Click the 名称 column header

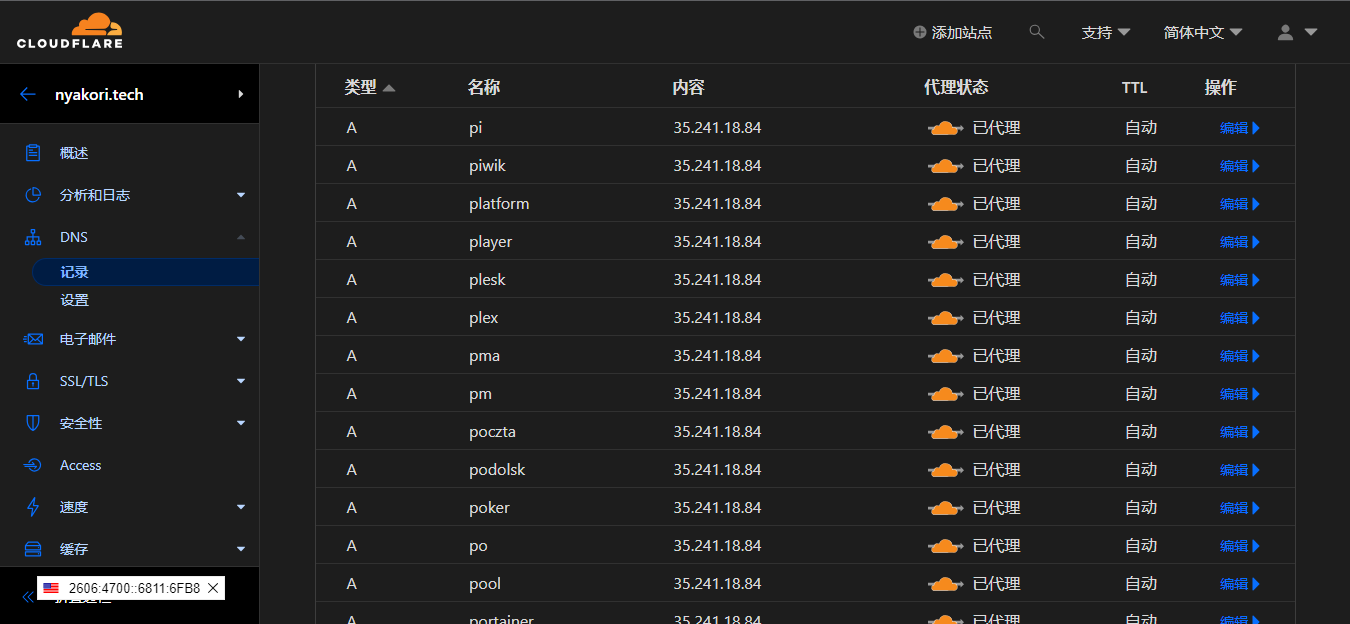pyautogui.click(x=484, y=88)
